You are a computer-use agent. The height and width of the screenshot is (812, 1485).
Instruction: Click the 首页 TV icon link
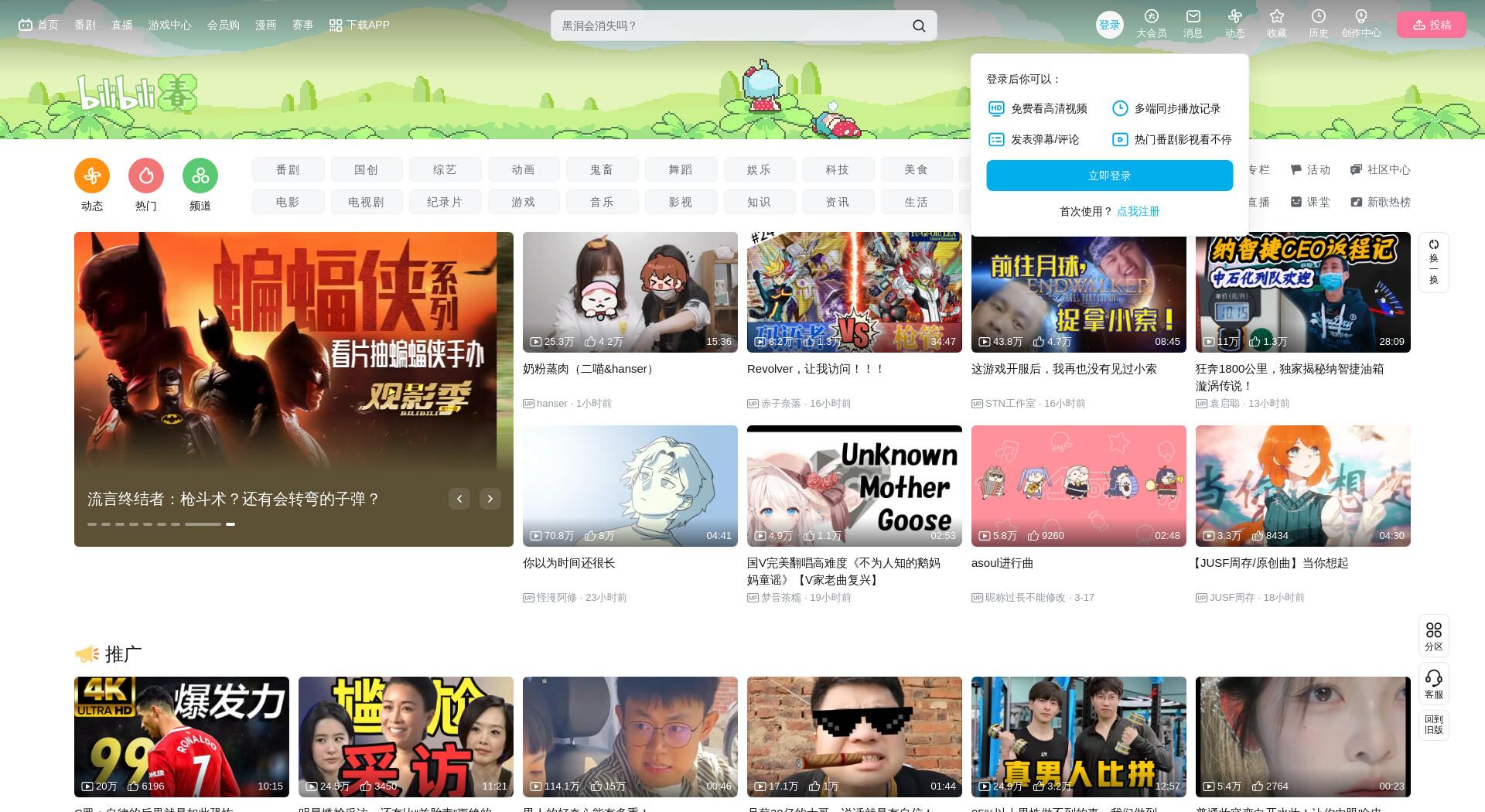pos(39,25)
